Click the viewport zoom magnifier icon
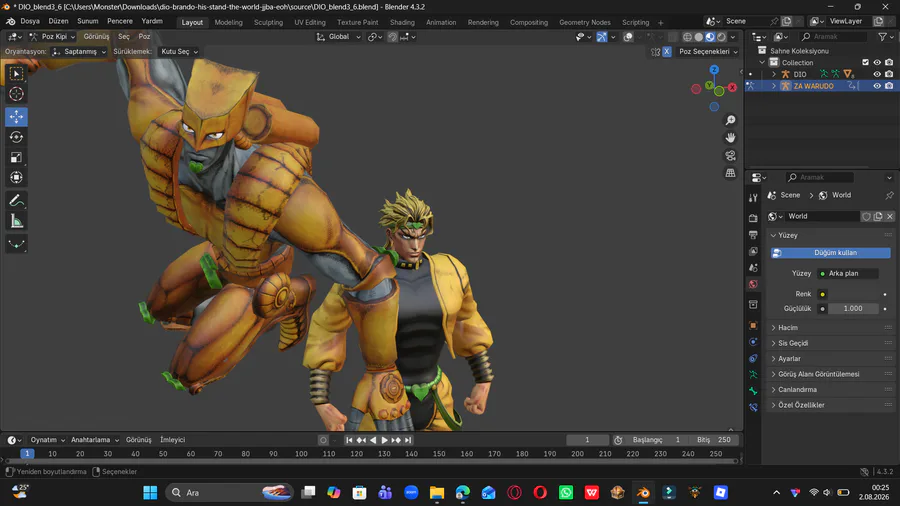 [730, 120]
